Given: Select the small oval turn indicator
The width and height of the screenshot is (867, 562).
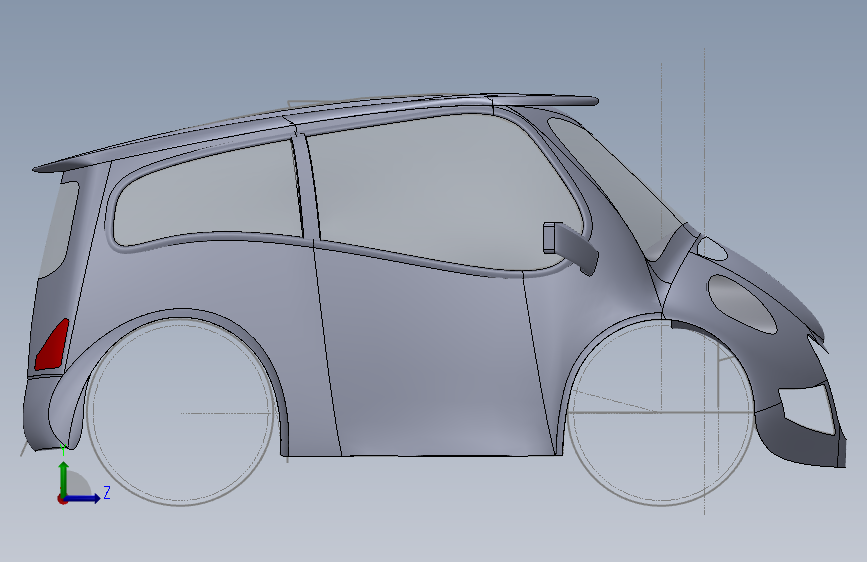Looking at the screenshot, I should coord(712,248).
